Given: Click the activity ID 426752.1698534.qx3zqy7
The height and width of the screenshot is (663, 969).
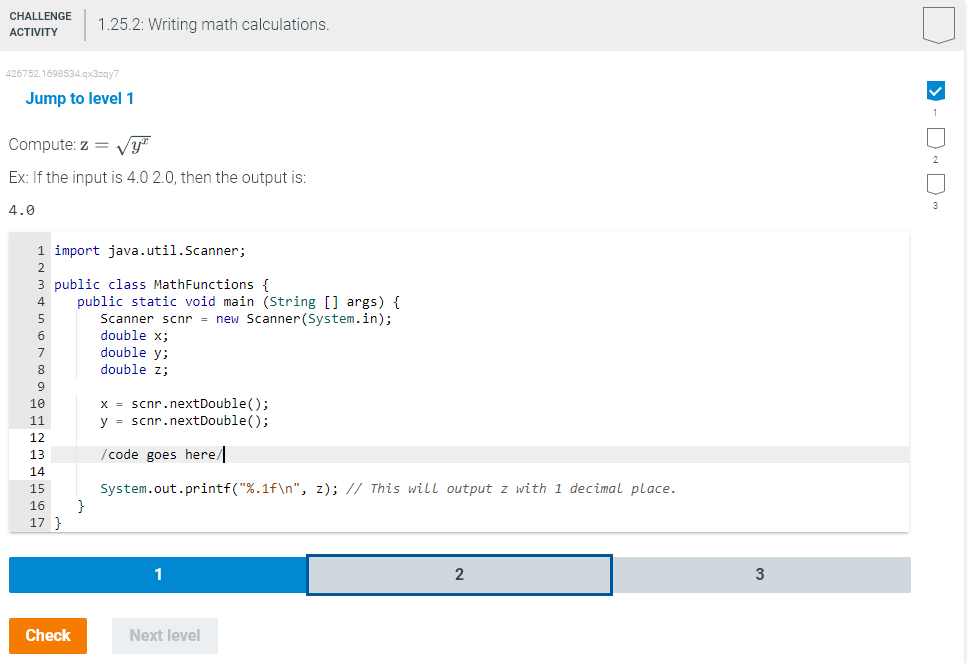Looking at the screenshot, I should tap(61, 73).
